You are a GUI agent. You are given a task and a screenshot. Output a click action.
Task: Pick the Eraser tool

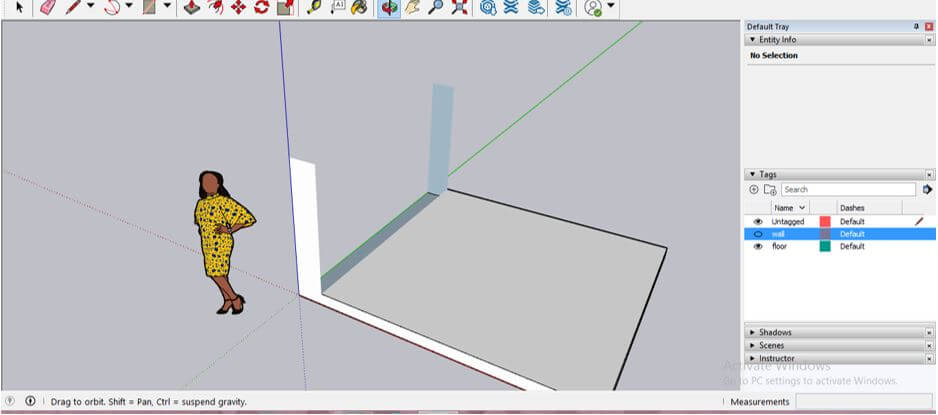pos(47,7)
